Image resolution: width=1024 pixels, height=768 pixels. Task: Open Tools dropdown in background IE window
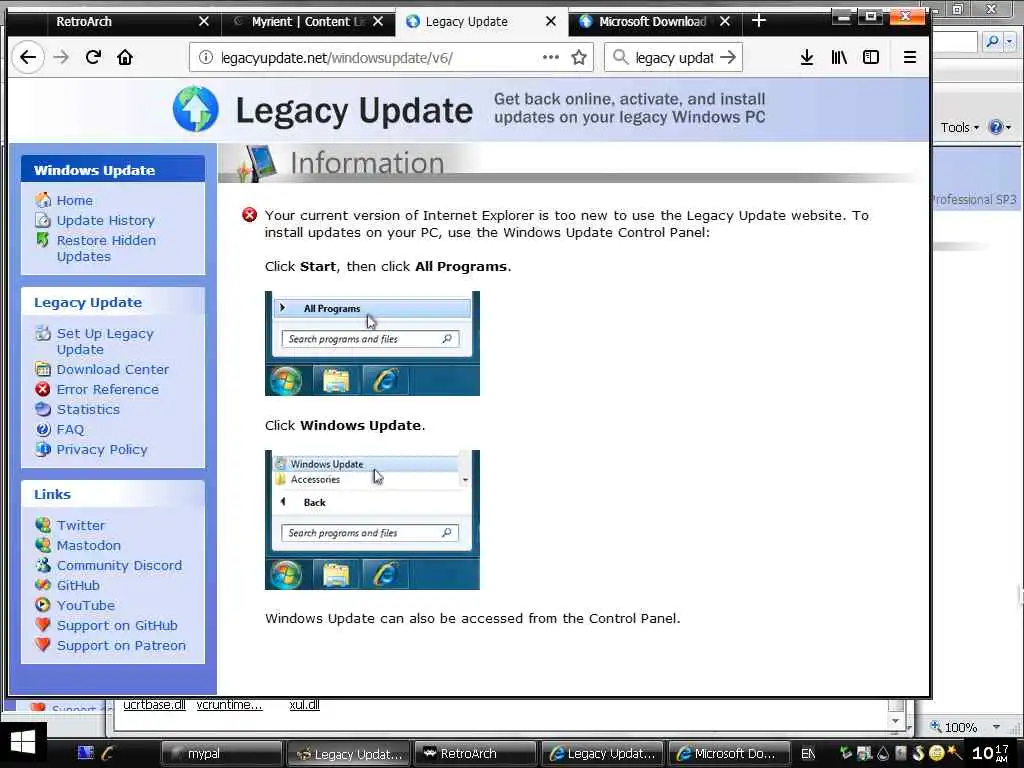tap(959, 127)
